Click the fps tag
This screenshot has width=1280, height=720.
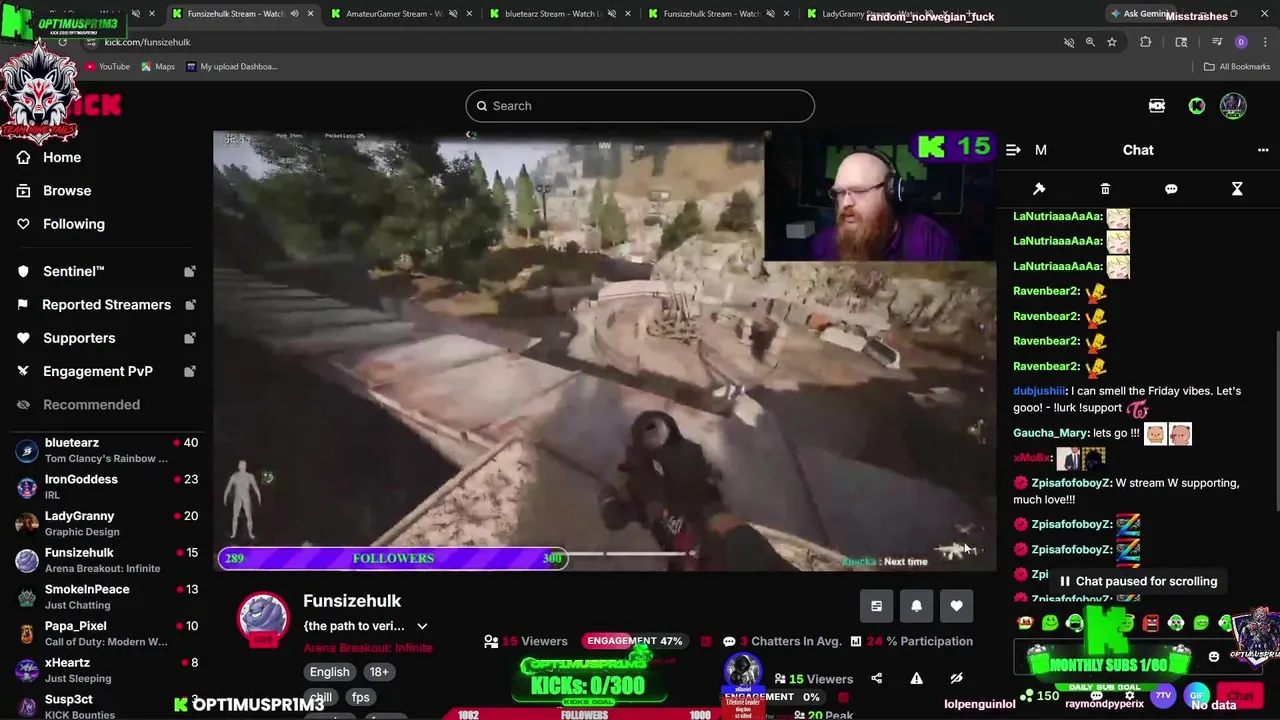click(361, 697)
